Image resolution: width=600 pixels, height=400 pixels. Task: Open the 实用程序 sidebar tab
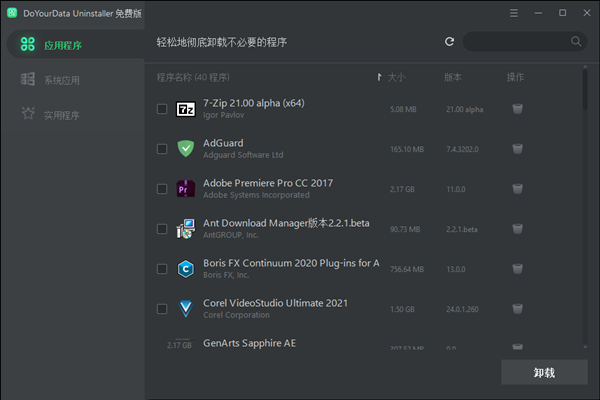click(x=61, y=115)
